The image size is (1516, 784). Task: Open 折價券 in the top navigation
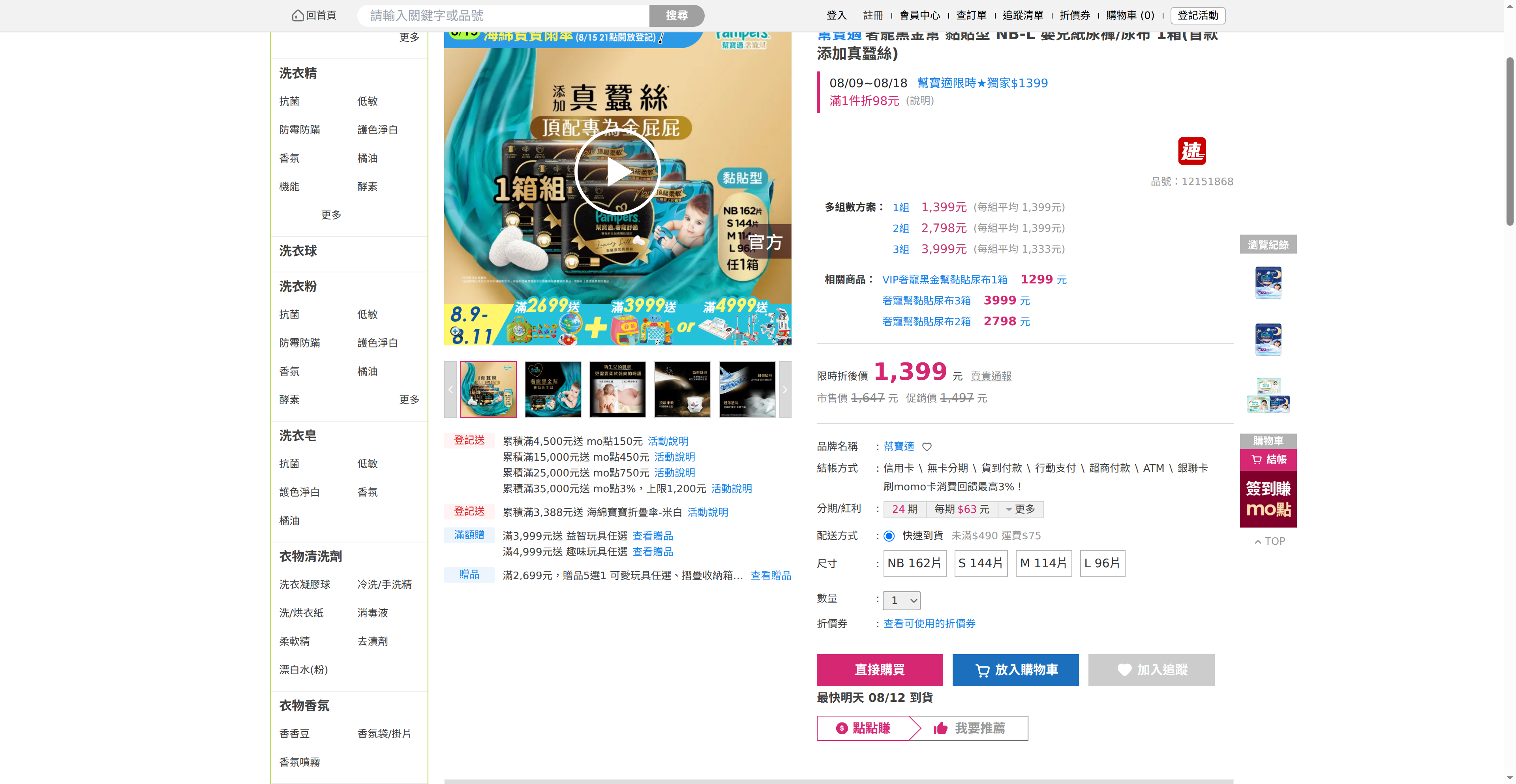[1075, 16]
